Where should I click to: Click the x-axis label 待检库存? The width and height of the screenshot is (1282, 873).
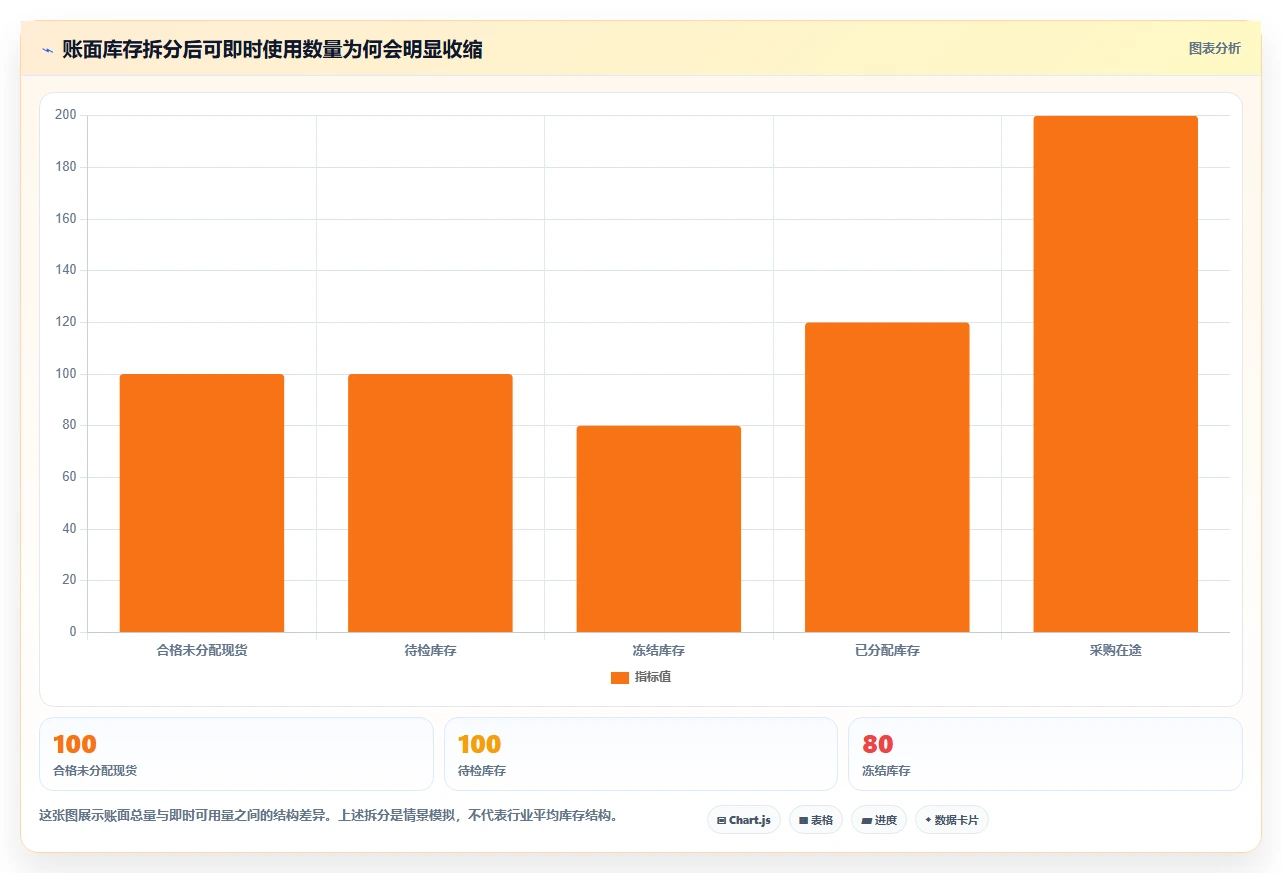tap(430, 650)
